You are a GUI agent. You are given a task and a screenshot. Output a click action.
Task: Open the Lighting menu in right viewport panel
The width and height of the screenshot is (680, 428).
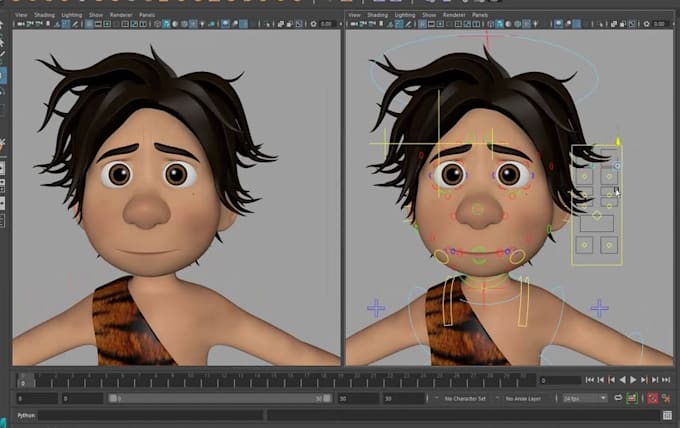coord(405,15)
